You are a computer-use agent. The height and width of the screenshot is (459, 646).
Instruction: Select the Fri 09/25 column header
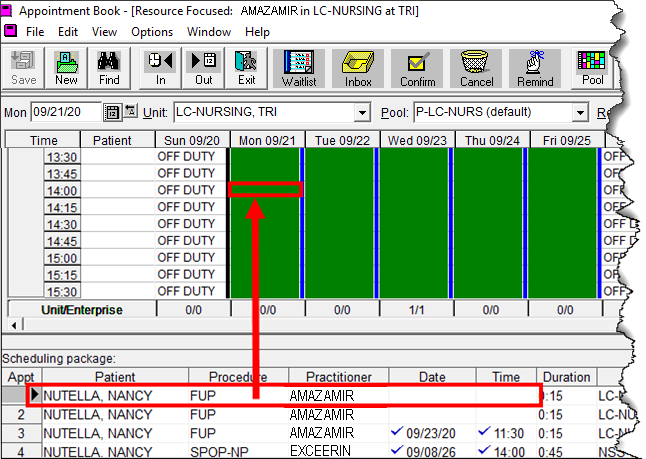(x=567, y=141)
